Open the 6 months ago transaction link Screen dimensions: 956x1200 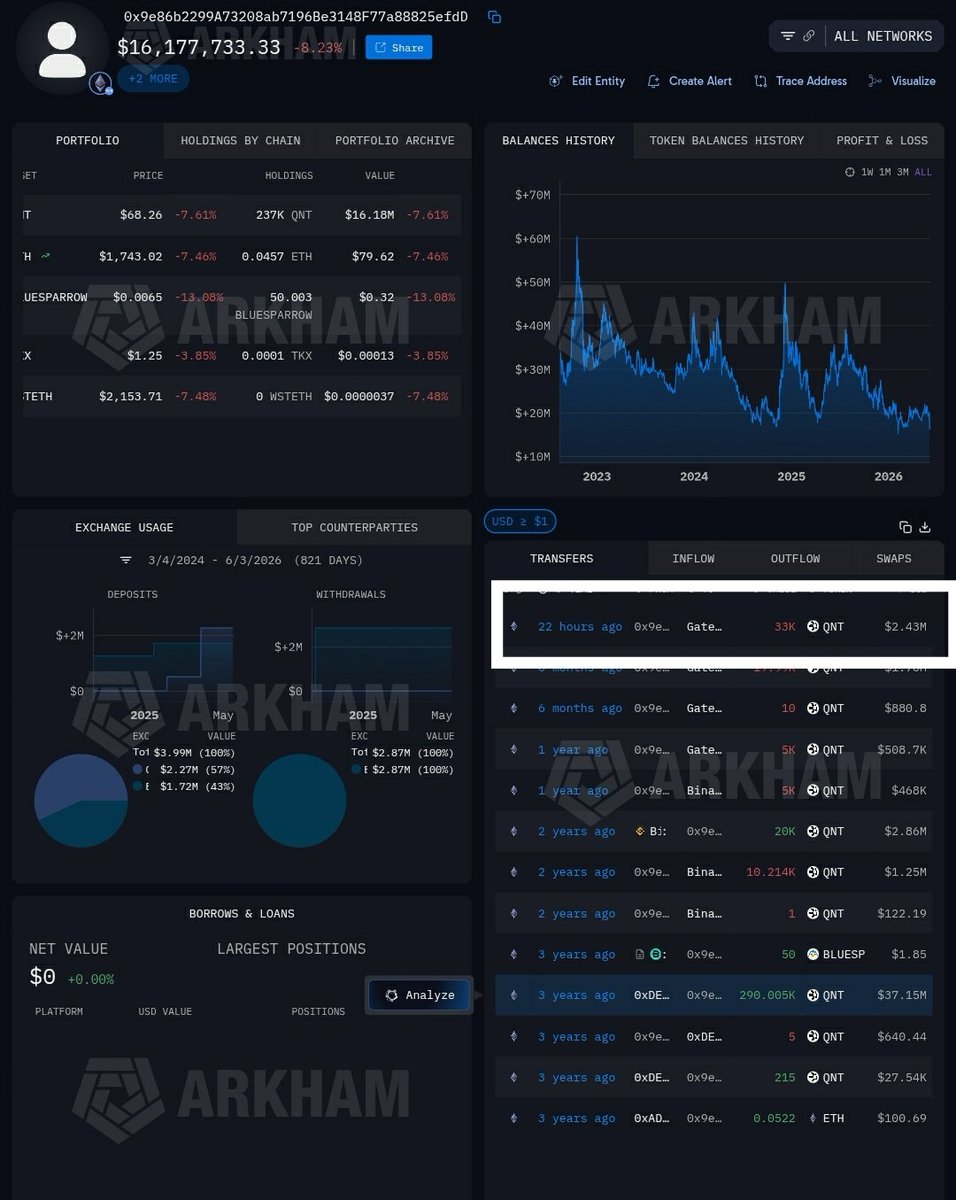click(x=580, y=708)
